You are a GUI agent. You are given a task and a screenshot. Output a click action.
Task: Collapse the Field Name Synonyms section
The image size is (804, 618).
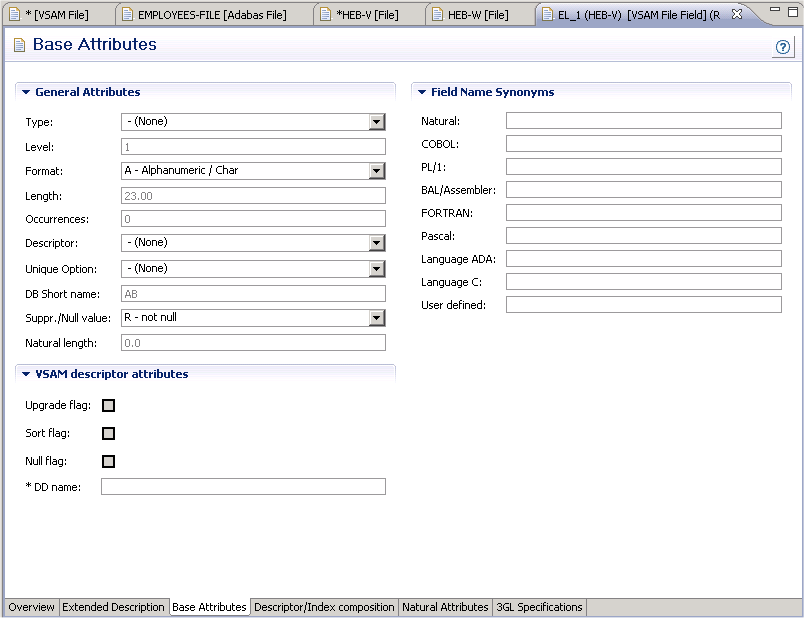[420, 91]
